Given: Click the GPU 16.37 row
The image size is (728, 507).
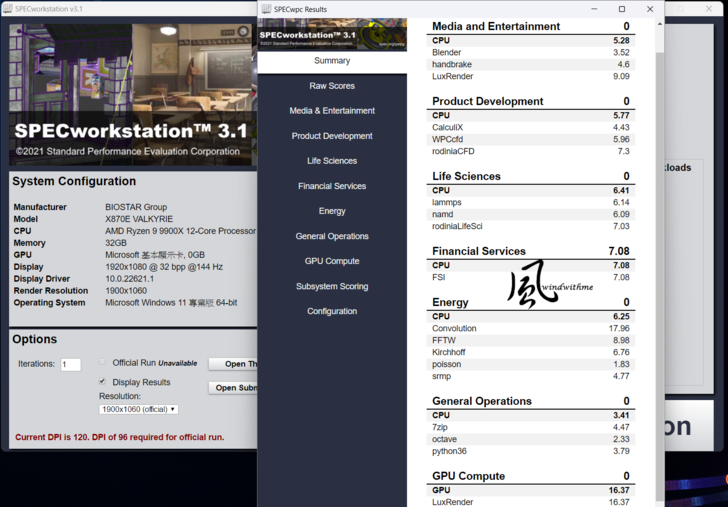Looking at the screenshot, I should 531,490.
